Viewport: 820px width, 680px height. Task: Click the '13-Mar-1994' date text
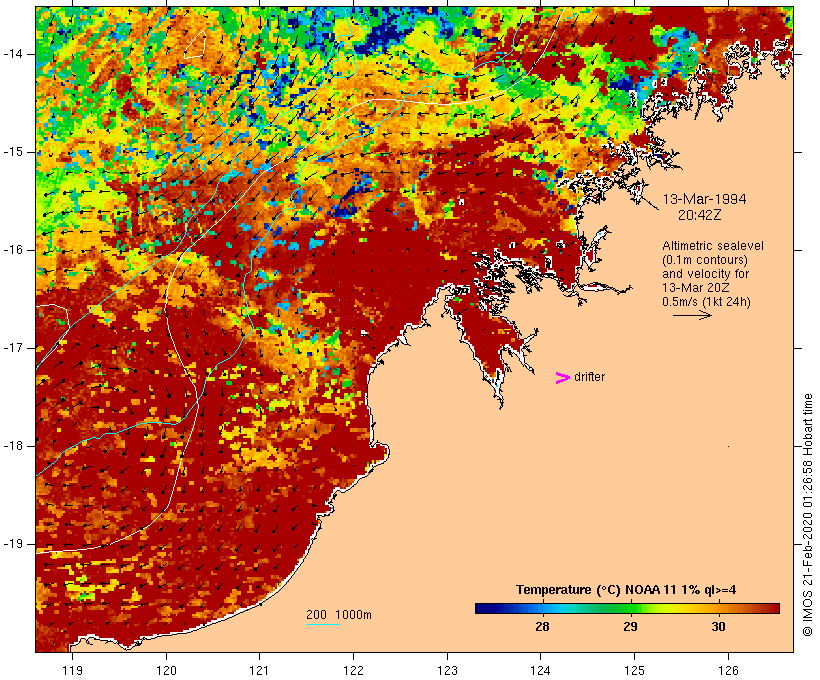(704, 199)
